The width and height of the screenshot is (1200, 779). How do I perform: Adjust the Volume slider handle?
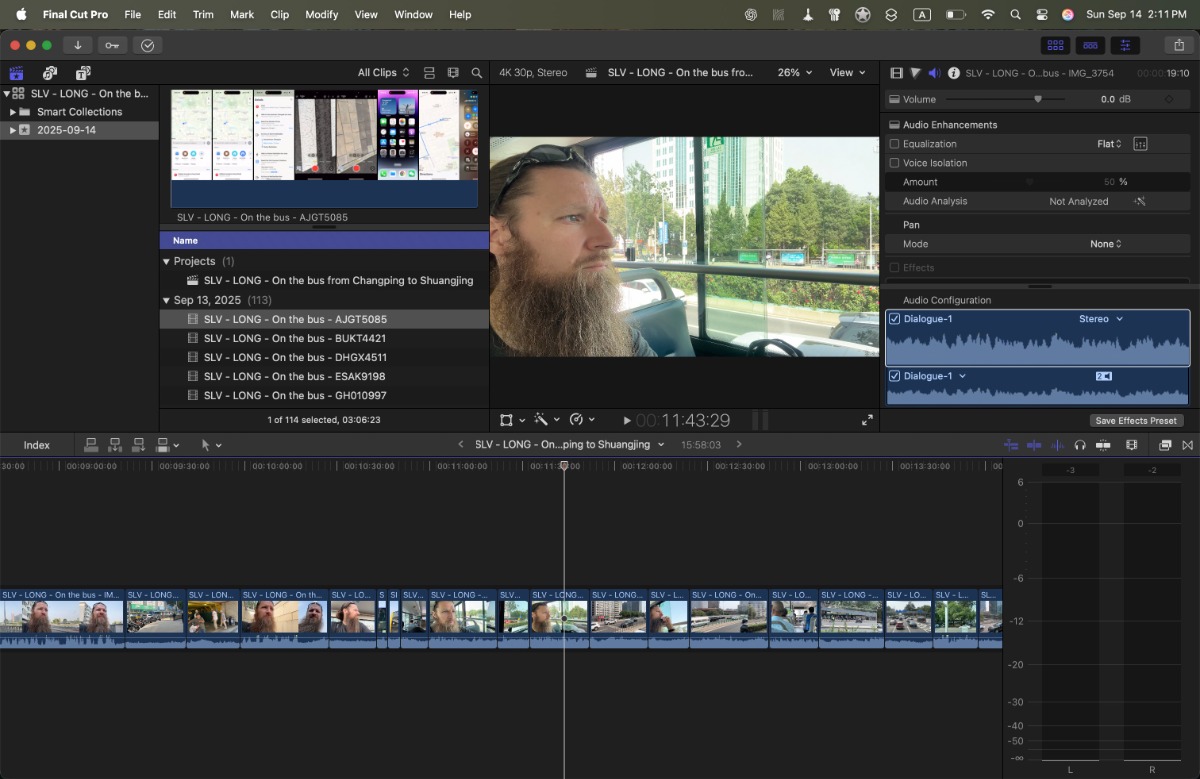1038,99
